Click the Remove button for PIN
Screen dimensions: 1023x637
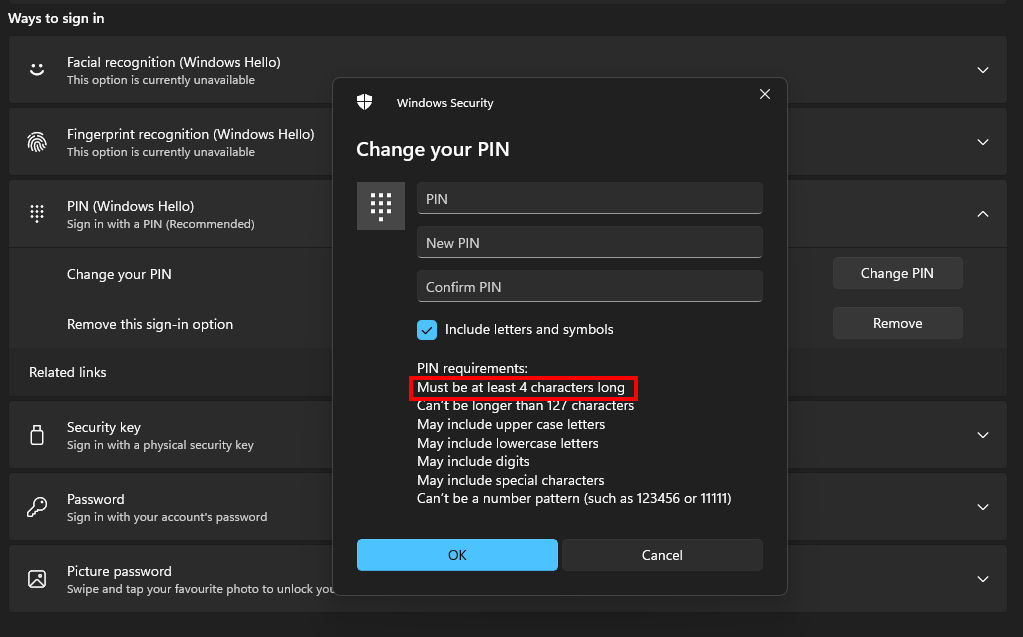click(897, 323)
